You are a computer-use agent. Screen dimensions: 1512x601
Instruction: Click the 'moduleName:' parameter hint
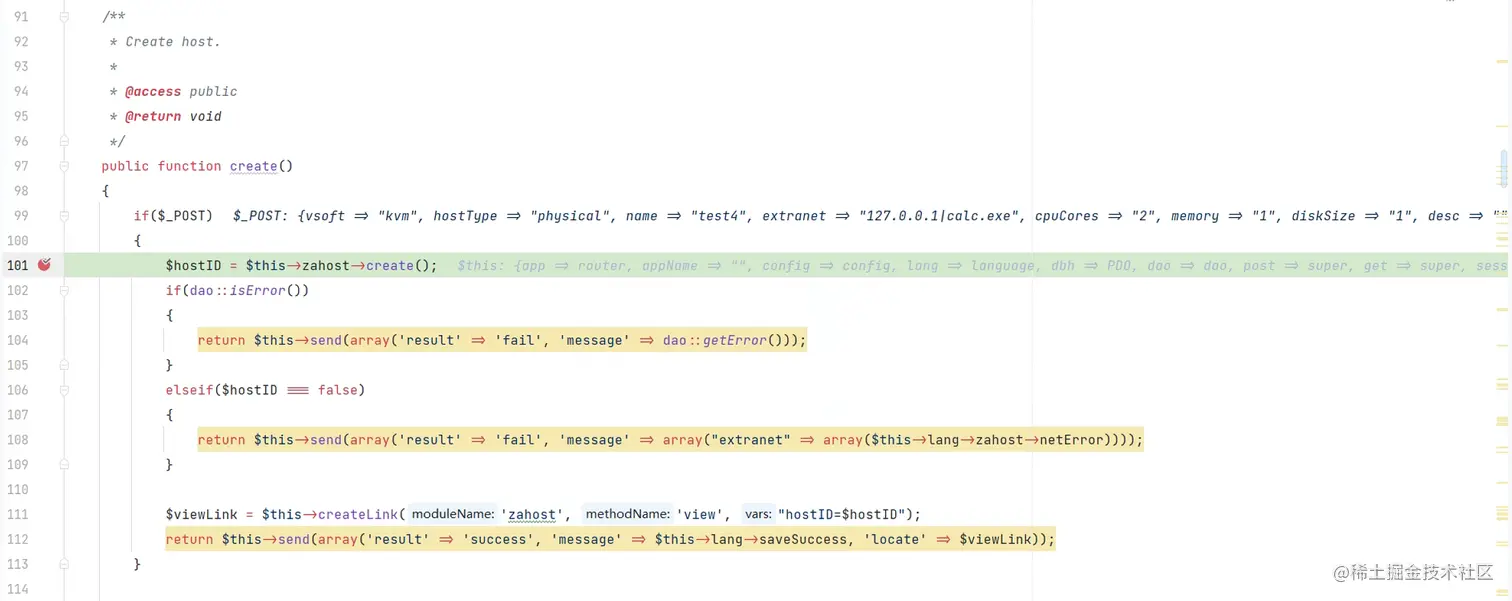pyautogui.click(x=453, y=514)
